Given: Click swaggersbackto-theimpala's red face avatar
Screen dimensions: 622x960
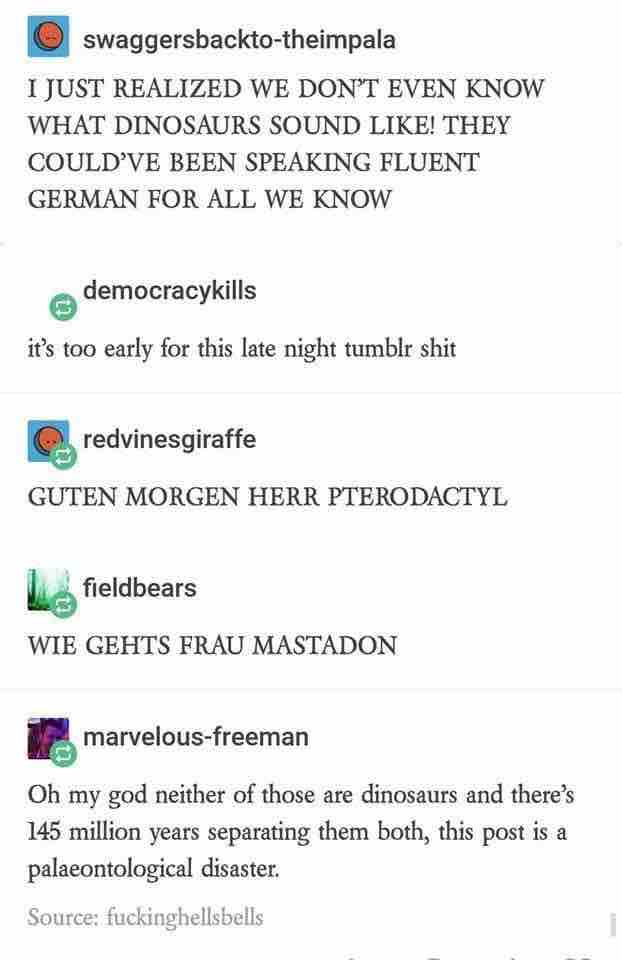Looking at the screenshot, I should 48,37.
